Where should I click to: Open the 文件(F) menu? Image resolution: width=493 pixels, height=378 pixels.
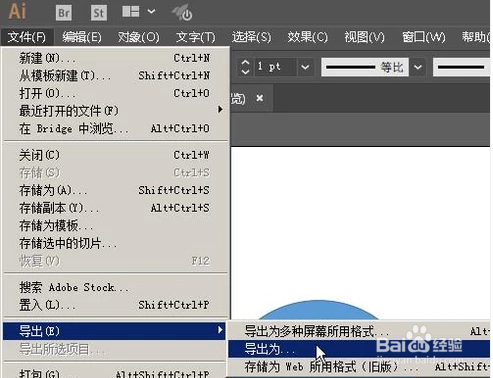27,37
